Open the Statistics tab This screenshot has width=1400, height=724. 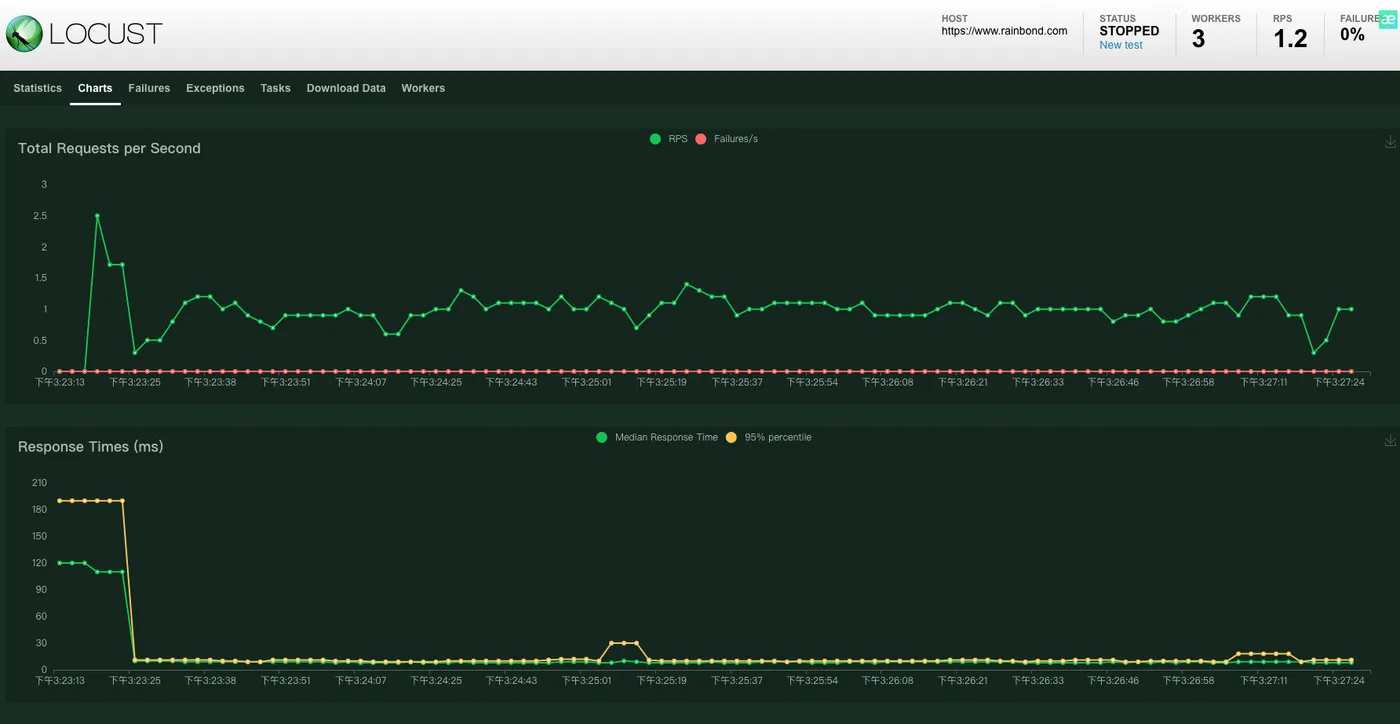[38, 88]
